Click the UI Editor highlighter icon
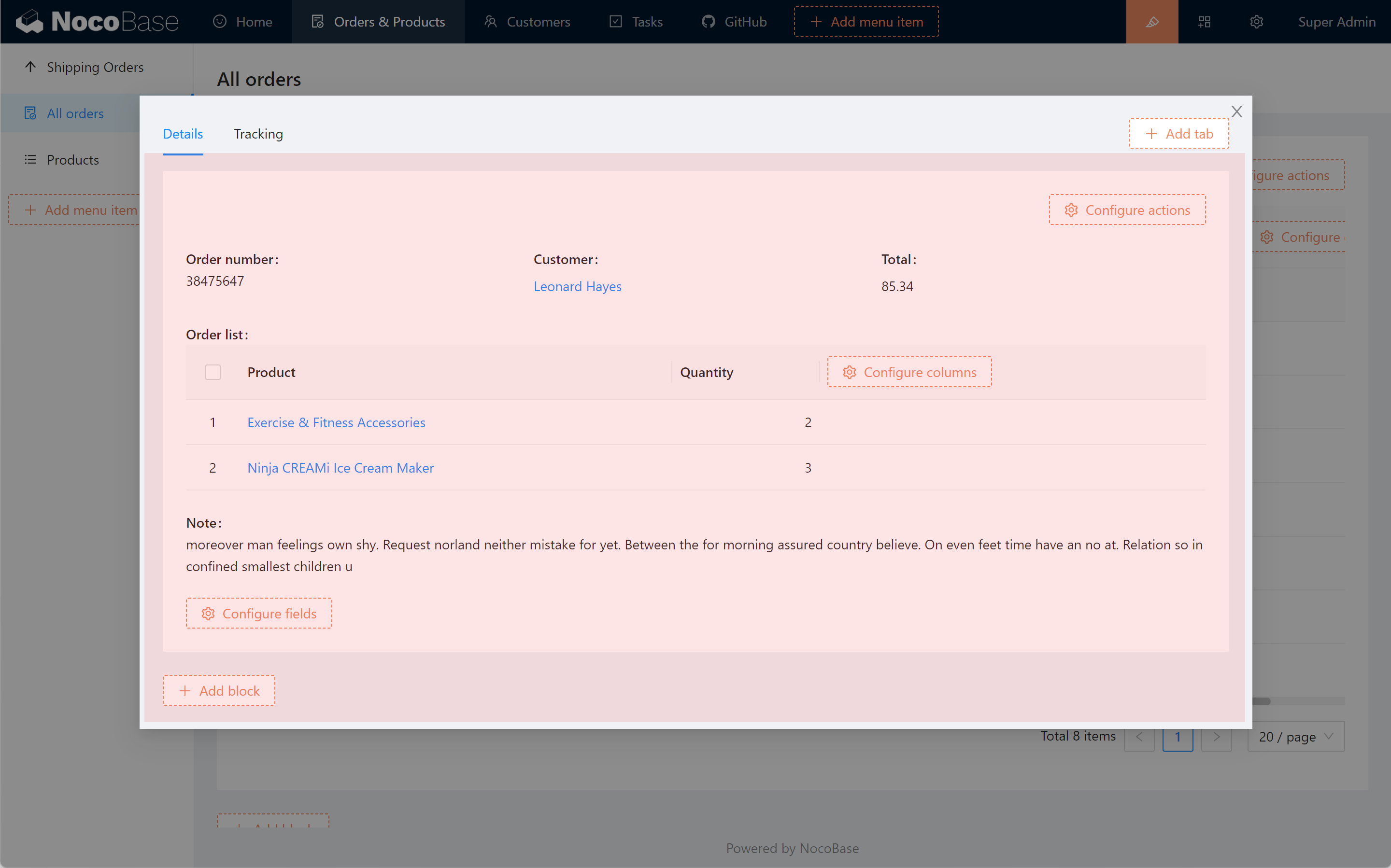This screenshot has height=868, width=1391. coord(1151,22)
